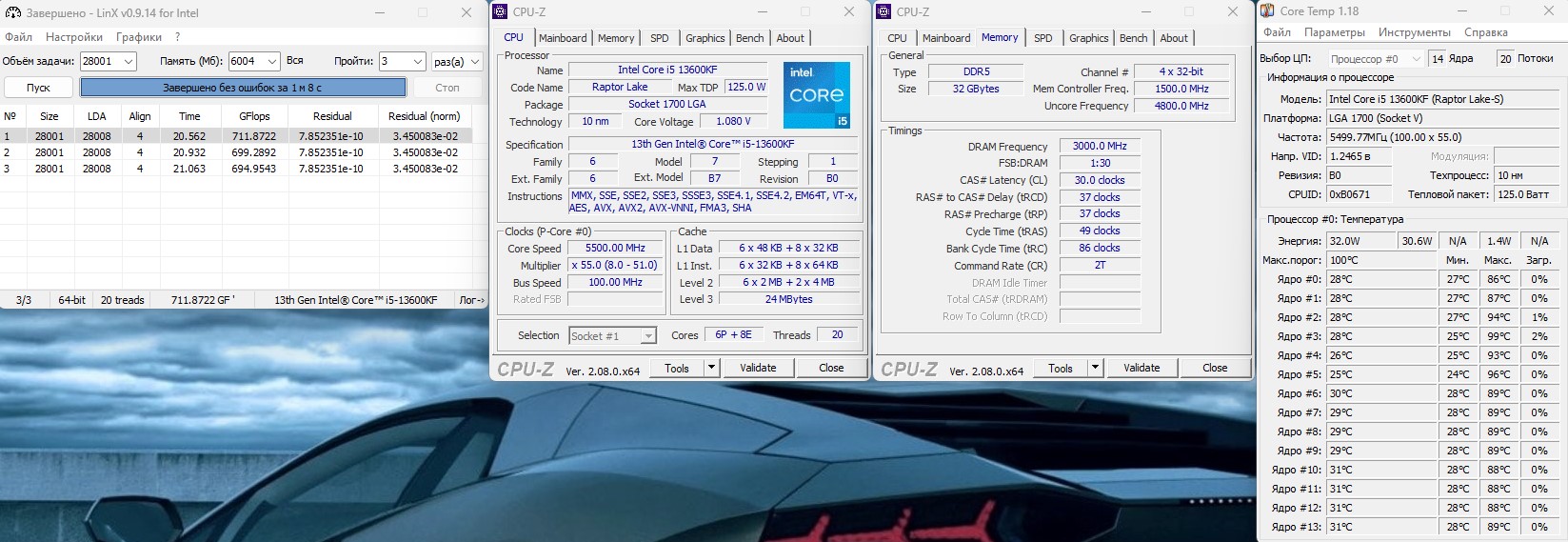Viewport: 1568px width, 542px height.
Task: Click the Лог-> button in LinX status bar
Action: coord(472,300)
